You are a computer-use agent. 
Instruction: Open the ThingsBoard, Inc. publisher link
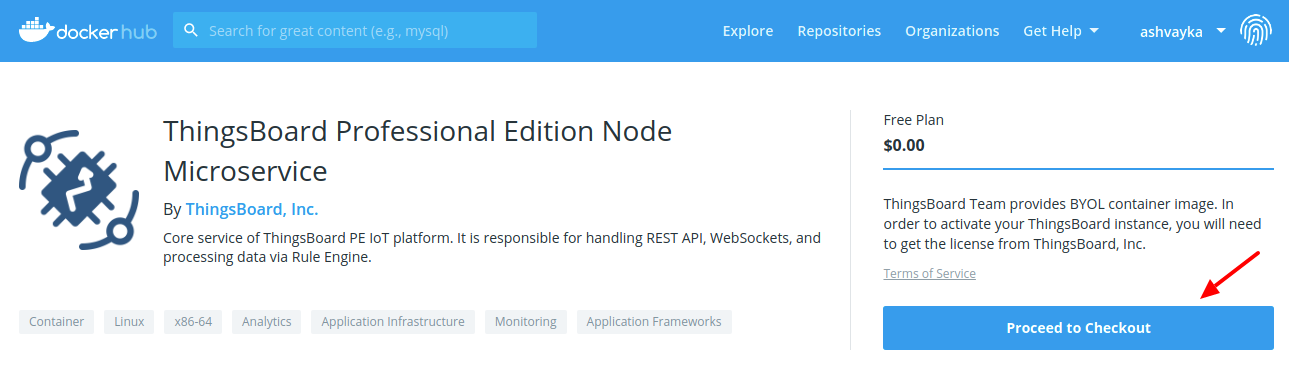click(x=252, y=209)
